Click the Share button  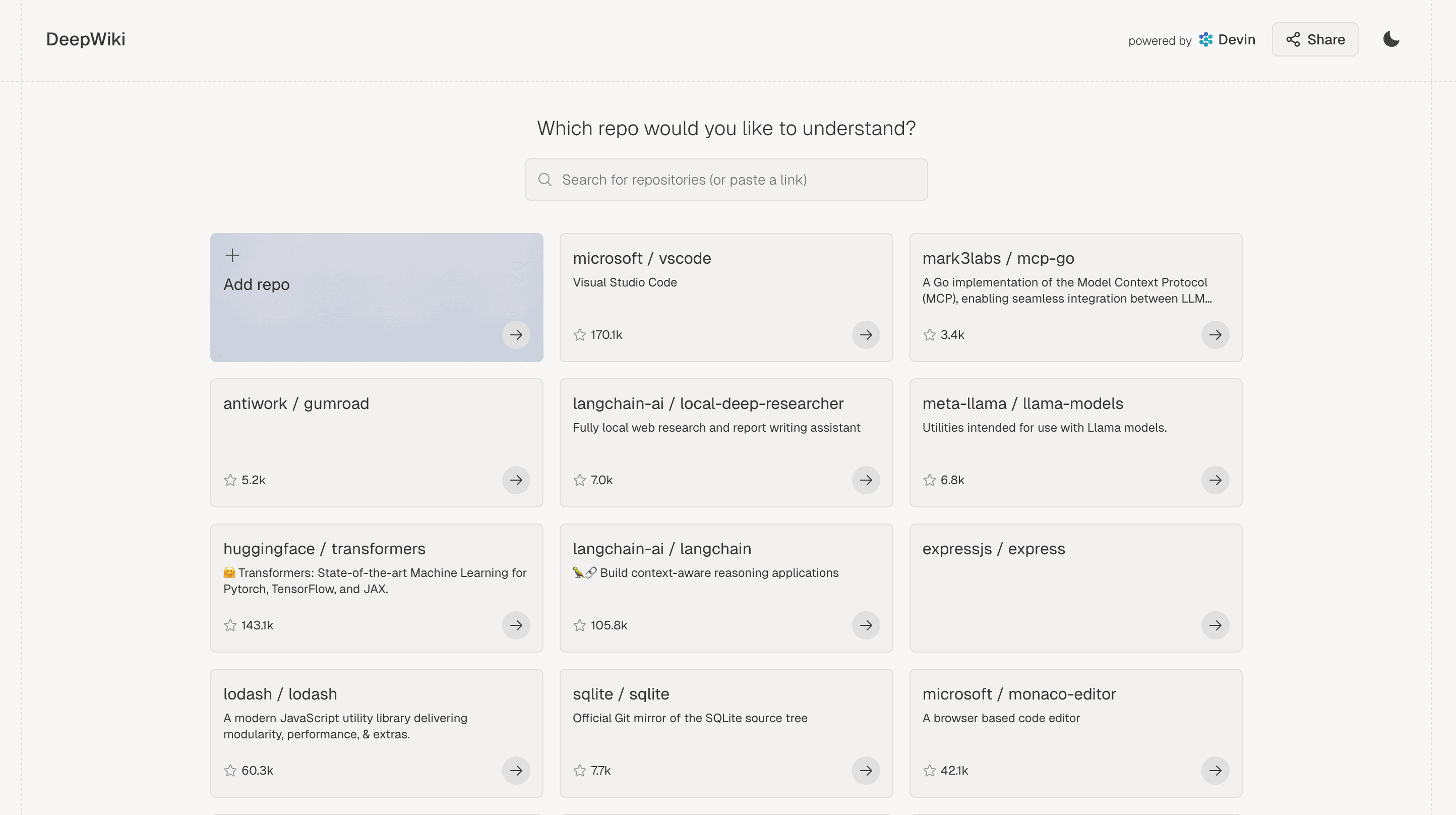(1315, 40)
